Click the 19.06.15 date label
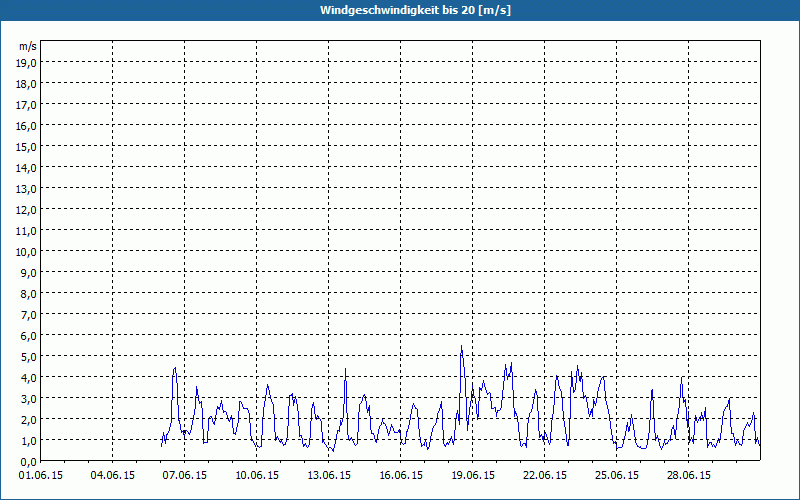This screenshot has width=800, height=500. click(x=472, y=476)
